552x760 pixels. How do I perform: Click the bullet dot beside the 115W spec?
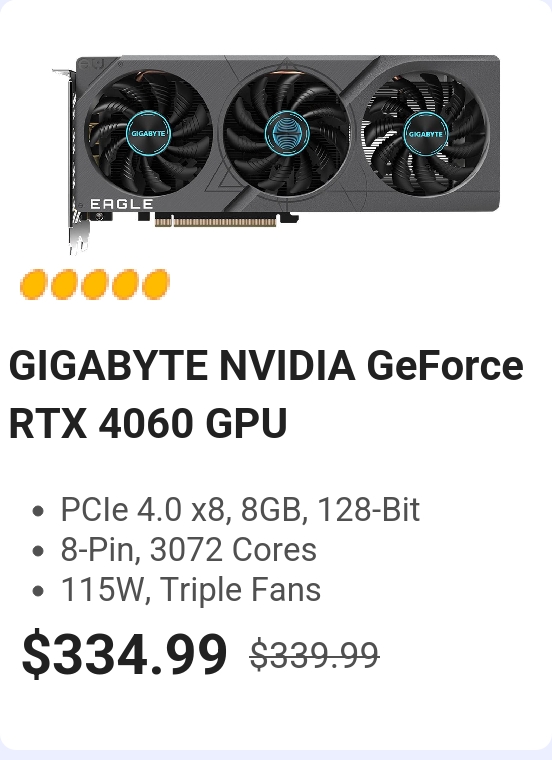point(37,591)
